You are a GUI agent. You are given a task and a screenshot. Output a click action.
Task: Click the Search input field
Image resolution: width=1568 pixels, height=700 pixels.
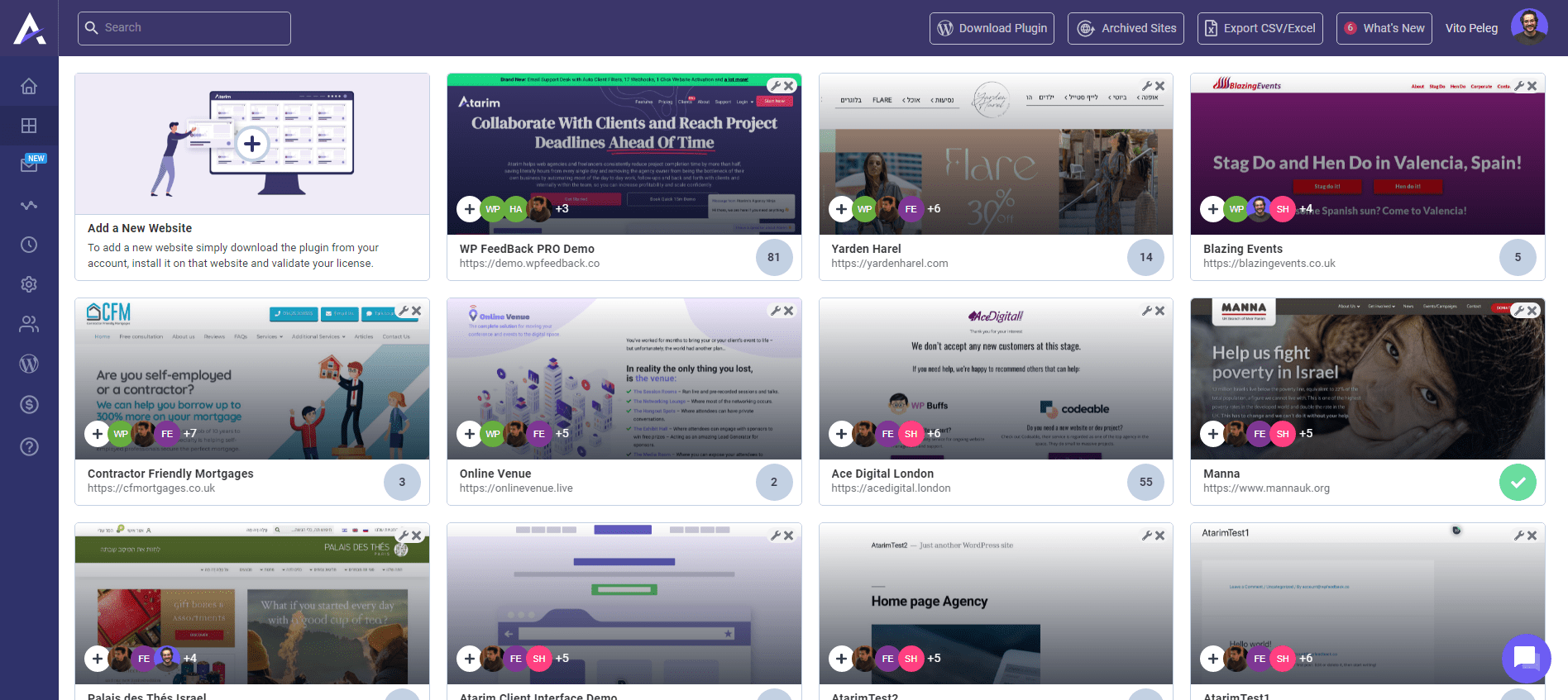click(x=184, y=28)
